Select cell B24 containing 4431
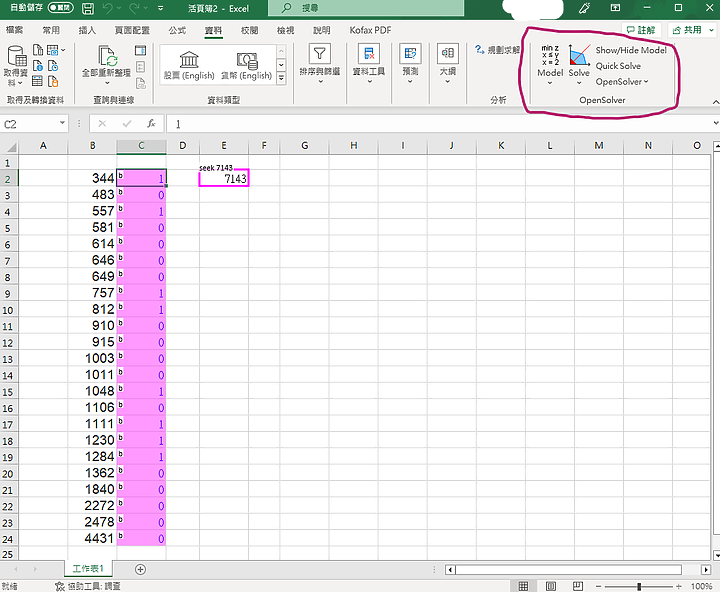Image resolution: width=720 pixels, height=592 pixels. click(x=92, y=538)
